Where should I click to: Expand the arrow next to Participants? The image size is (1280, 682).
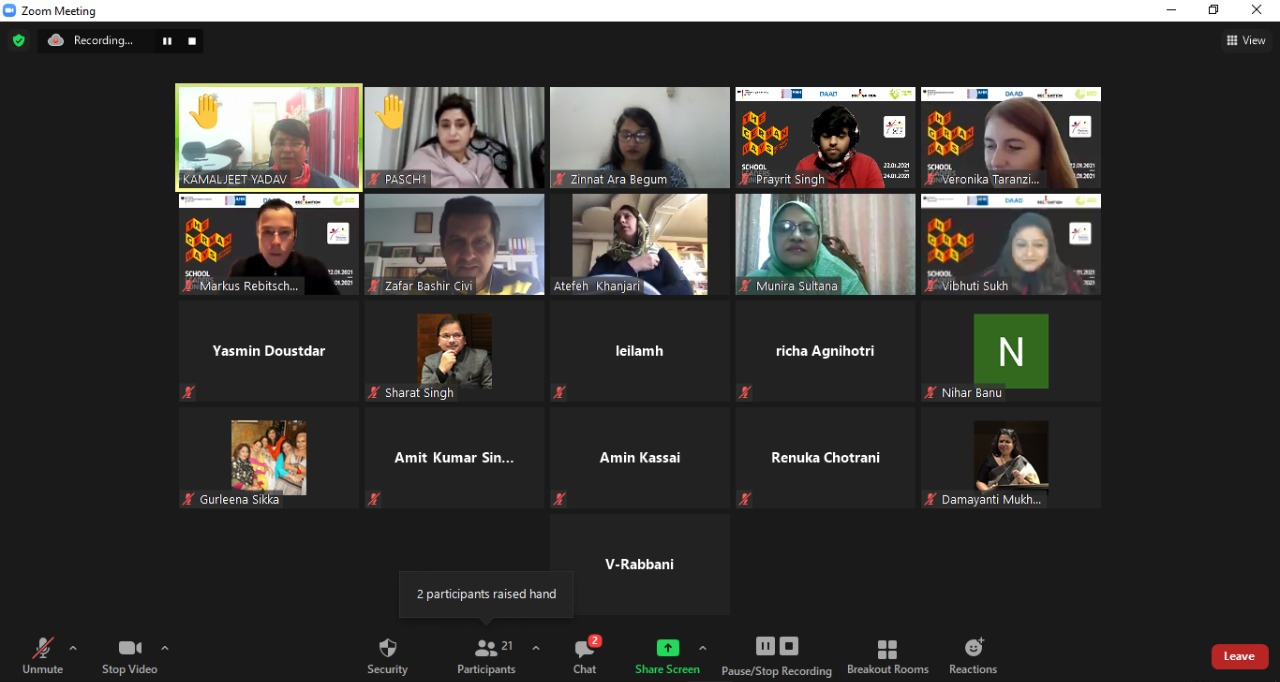[536, 648]
